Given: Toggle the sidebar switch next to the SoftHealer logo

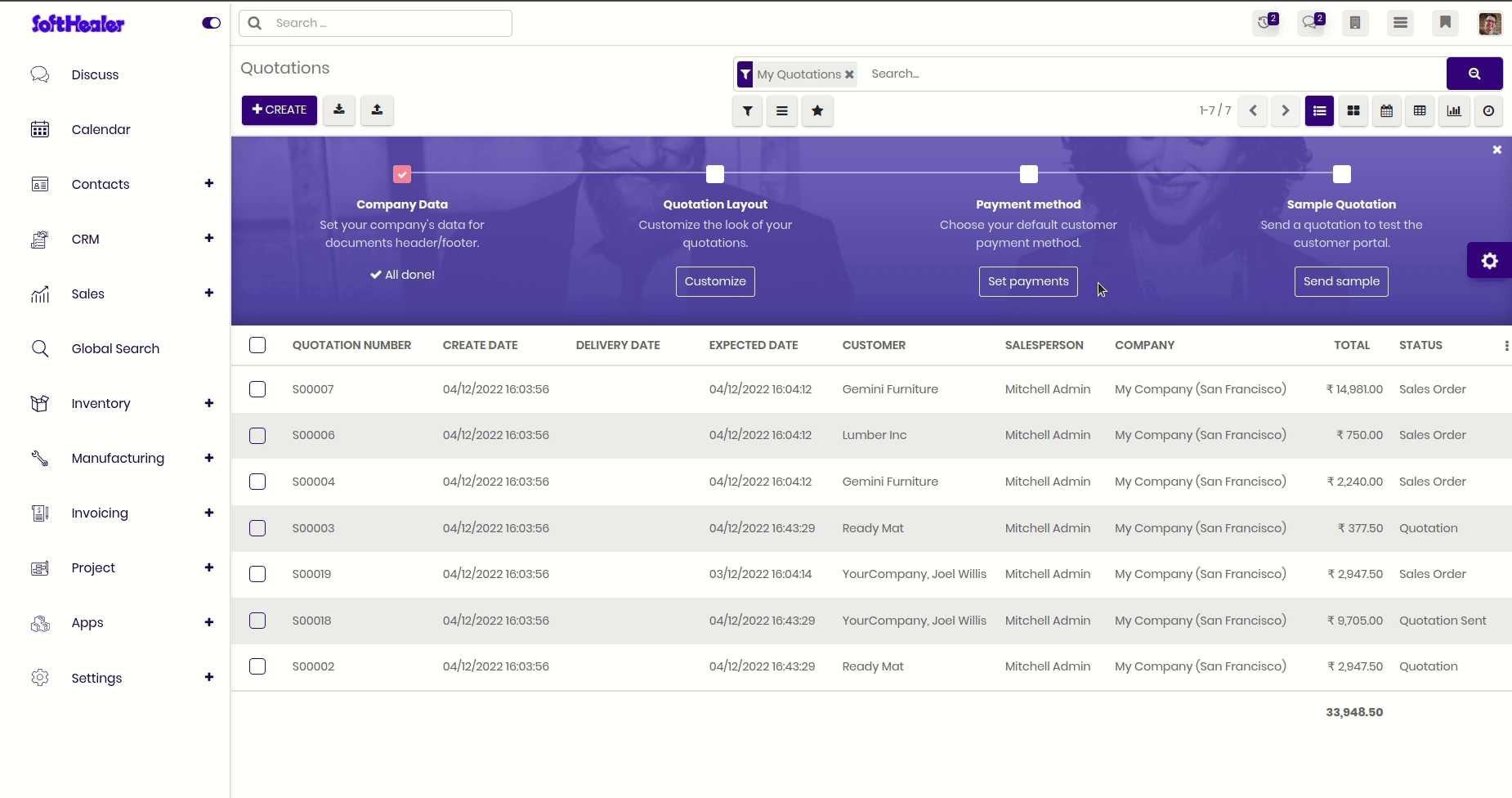Looking at the screenshot, I should (x=211, y=23).
